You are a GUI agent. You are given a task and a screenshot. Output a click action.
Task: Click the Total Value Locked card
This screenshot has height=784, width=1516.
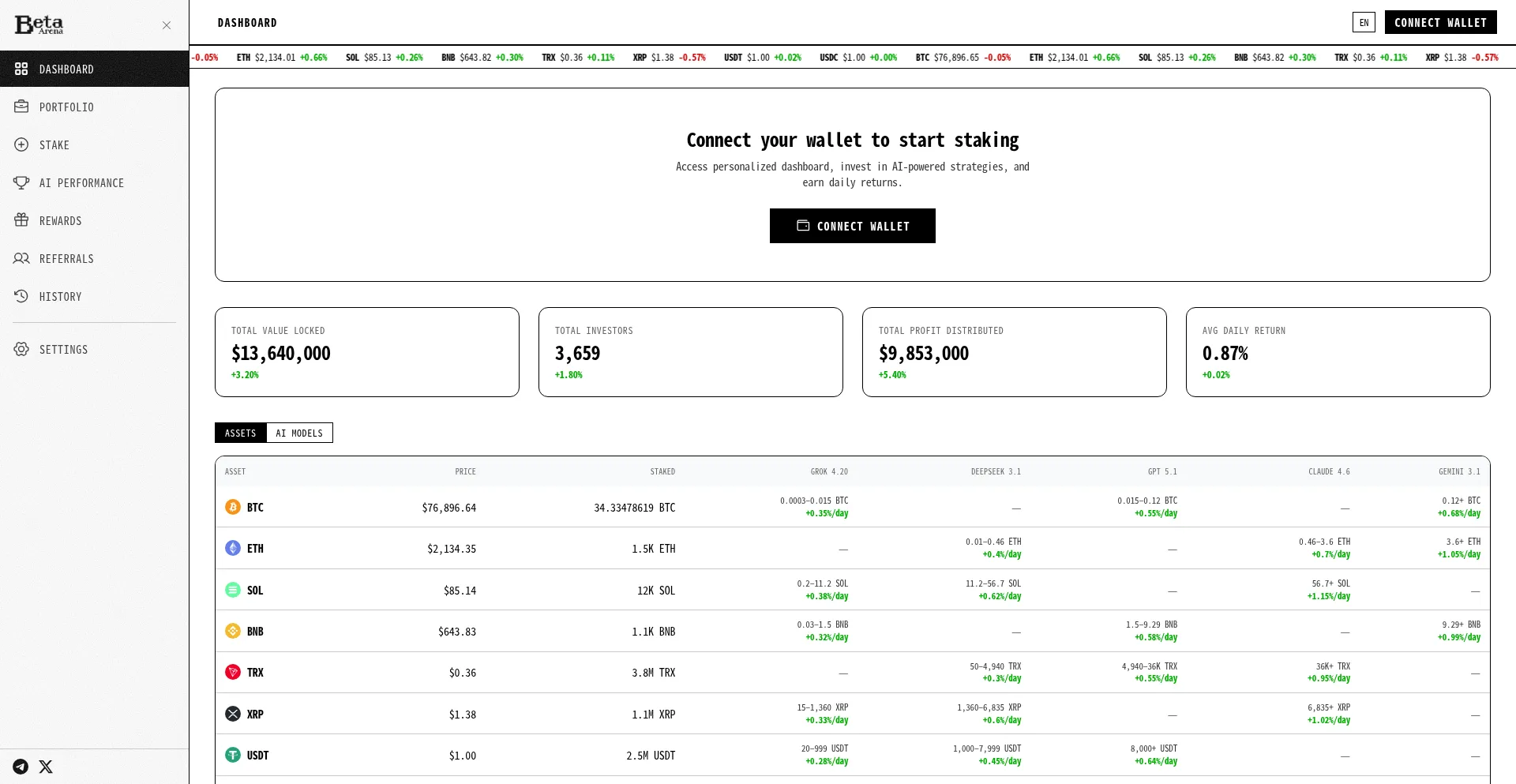click(x=367, y=352)
